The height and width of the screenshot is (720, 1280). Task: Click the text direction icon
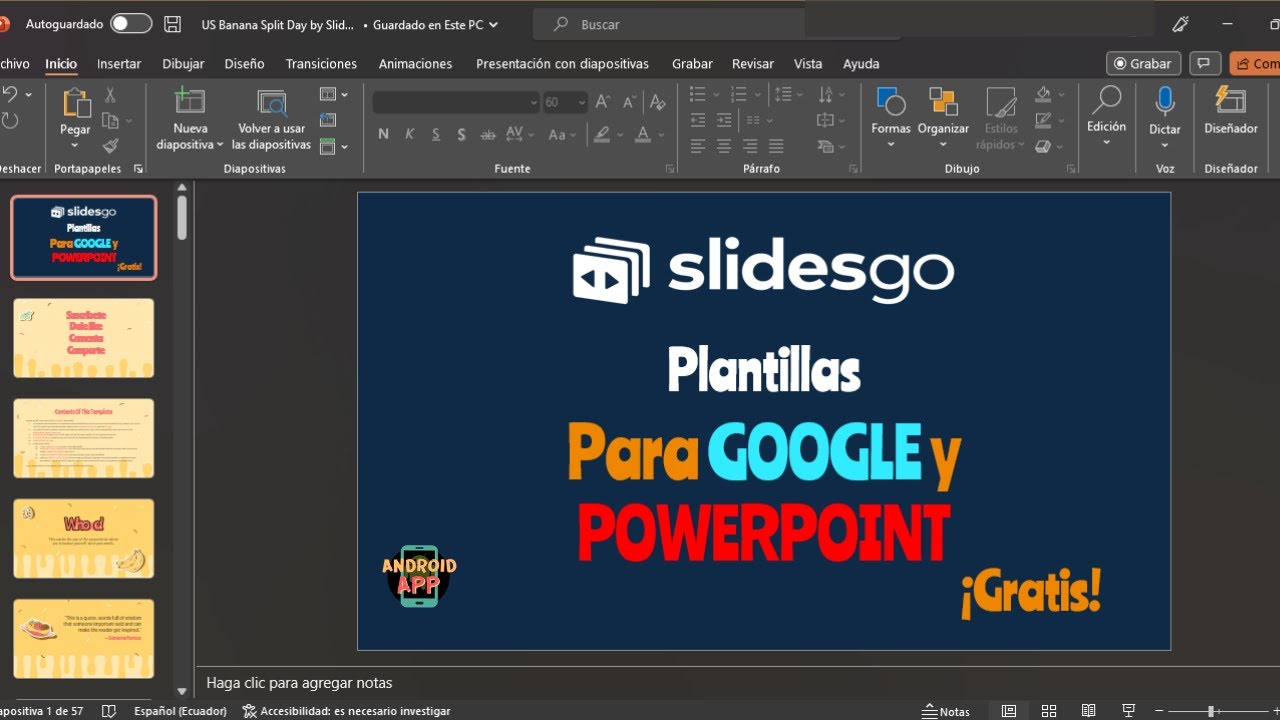[x=826, y=95]
